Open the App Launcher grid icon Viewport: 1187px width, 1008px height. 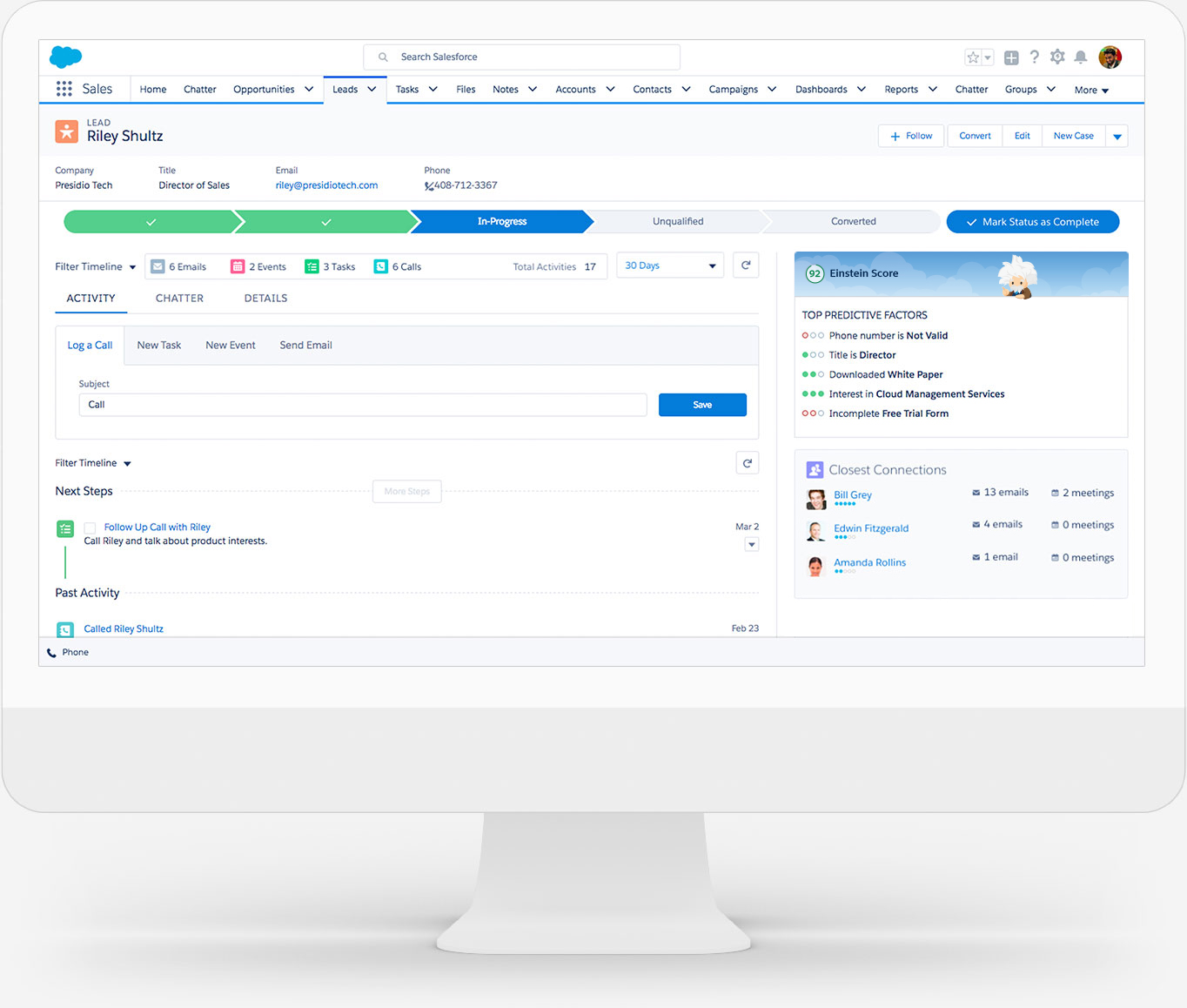click(64, 89)
